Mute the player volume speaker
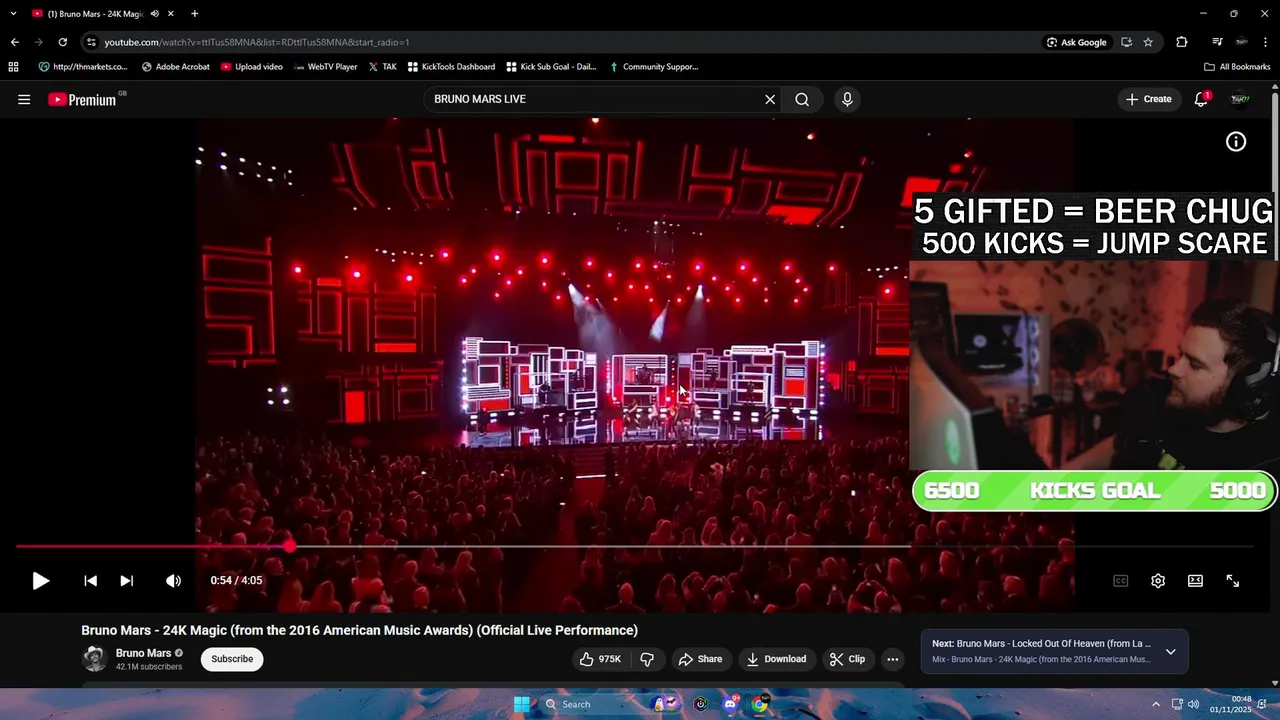This screenshot has width=1280, height=720. click(173, 580)
